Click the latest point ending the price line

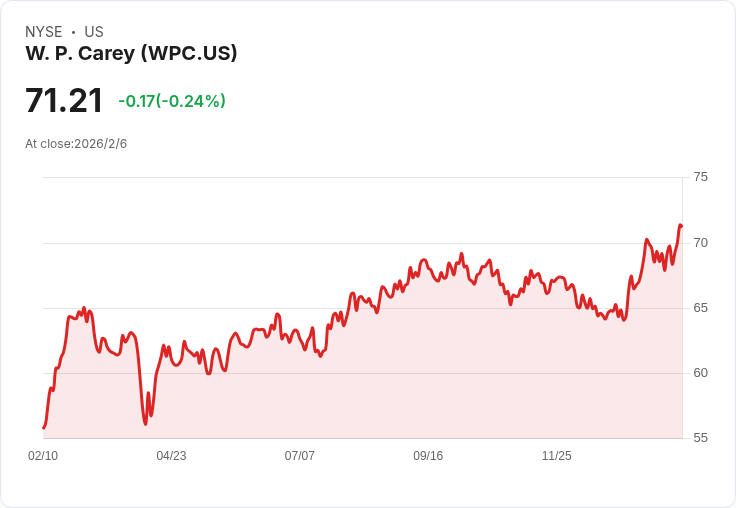[681, 226]
